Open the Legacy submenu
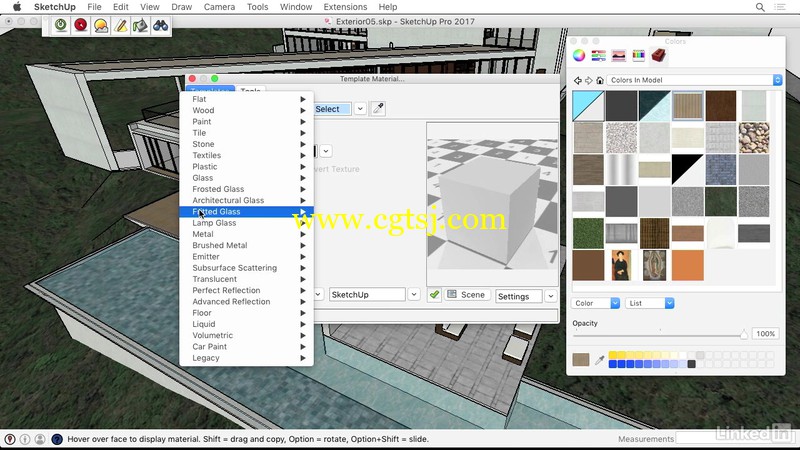 pyautogui.click(x=246, y=358)
